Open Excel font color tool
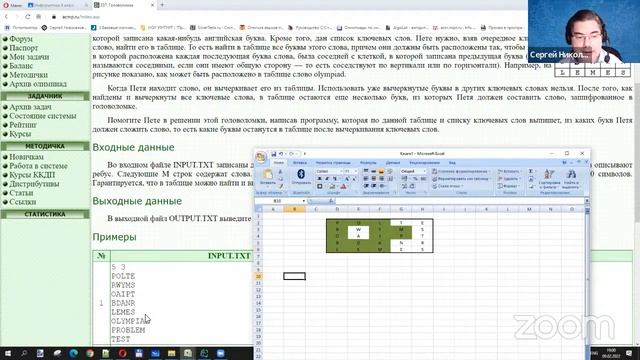640x360 pixels. click(x=344, y=186)
